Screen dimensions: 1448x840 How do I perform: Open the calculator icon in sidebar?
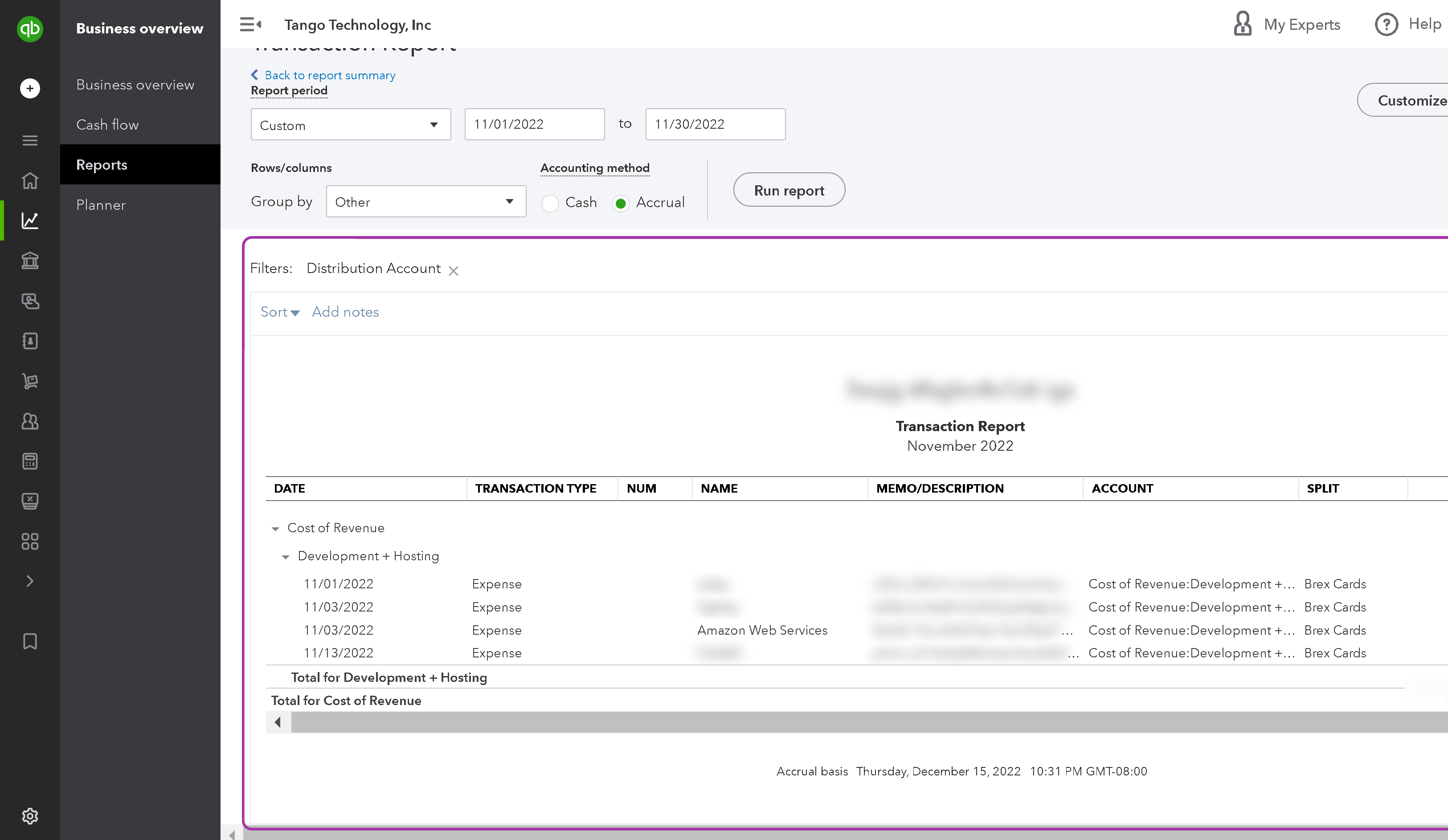[30, 461]
